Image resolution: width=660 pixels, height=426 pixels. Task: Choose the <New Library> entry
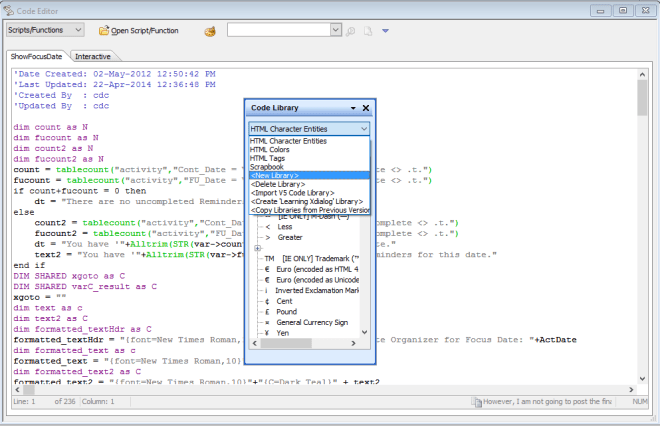(309, 176)
